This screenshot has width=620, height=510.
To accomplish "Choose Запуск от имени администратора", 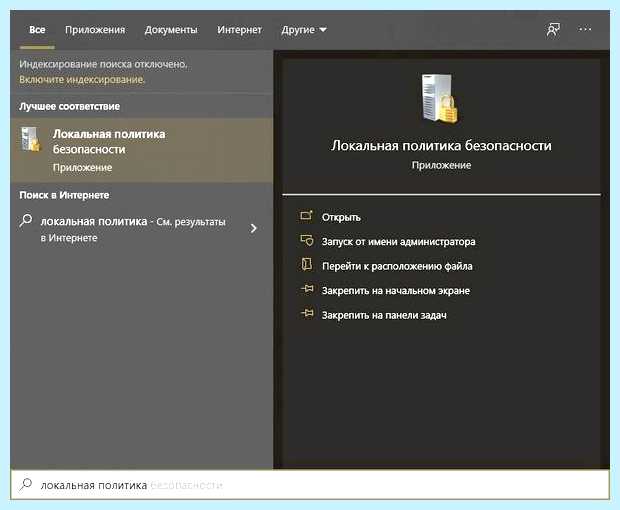I will pos(399,242).
